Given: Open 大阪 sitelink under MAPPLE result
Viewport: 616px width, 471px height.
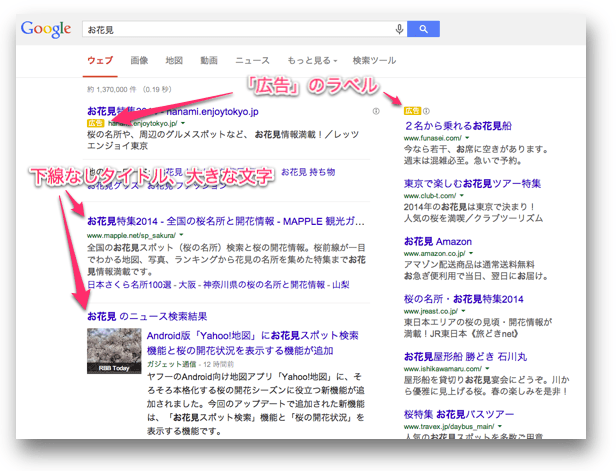Looking at the screenshot, I should pyautogui.click(x=187, y=285).
